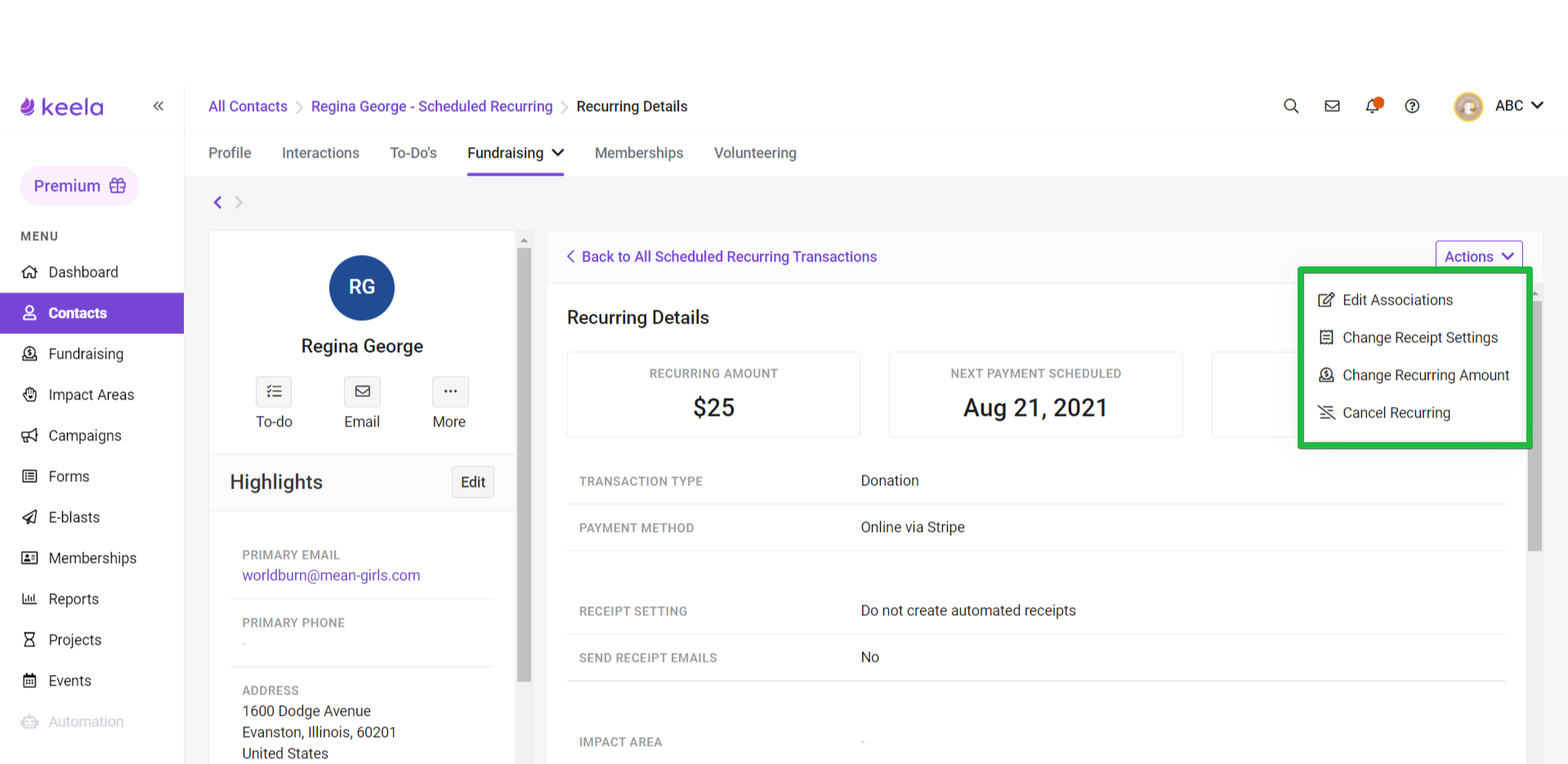Screen dimensions: 1568x764
Task: Click the Email envelope icon under Regina George
Action: pos(362,391)
